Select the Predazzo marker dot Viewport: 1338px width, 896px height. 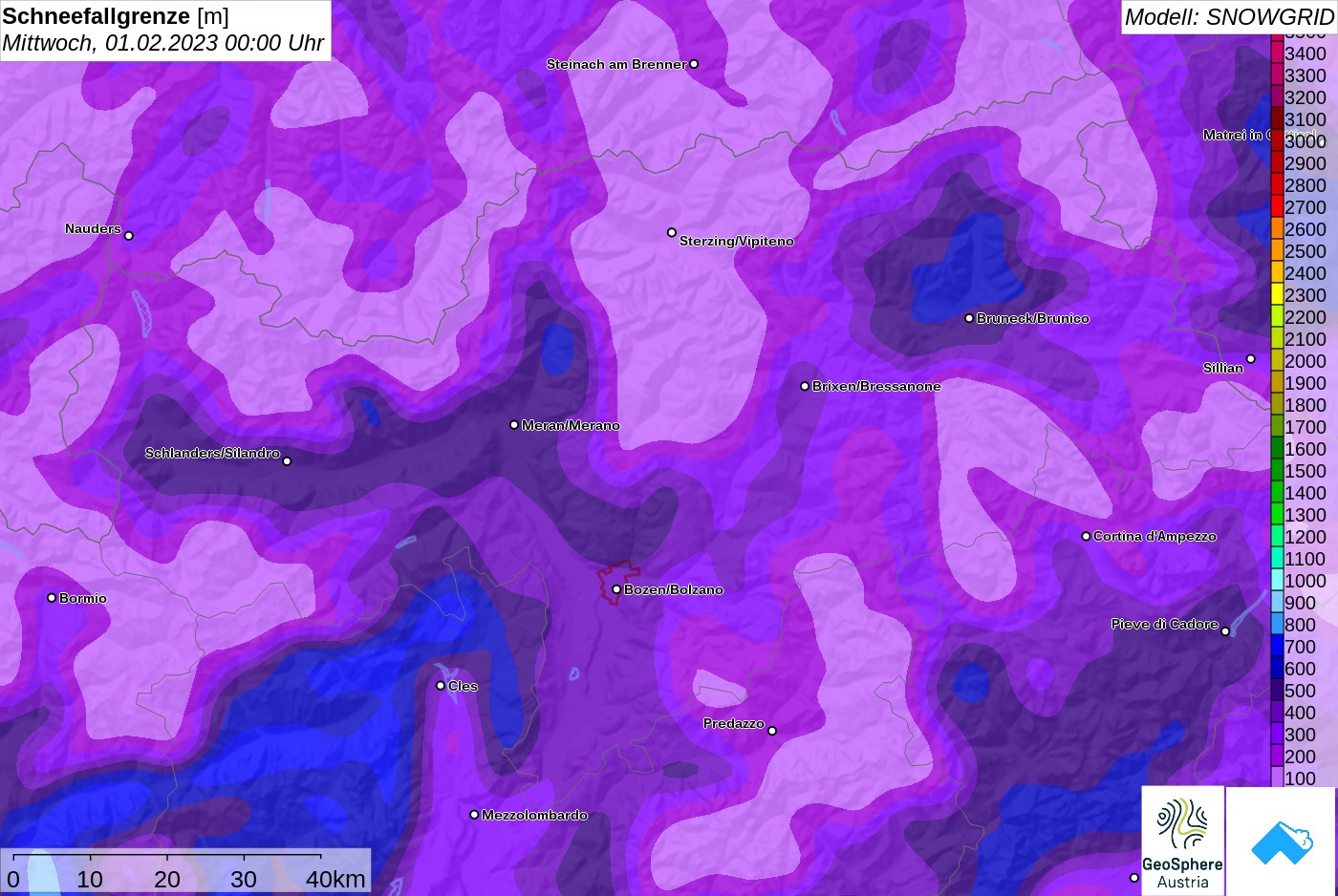(x=772, y=731)
